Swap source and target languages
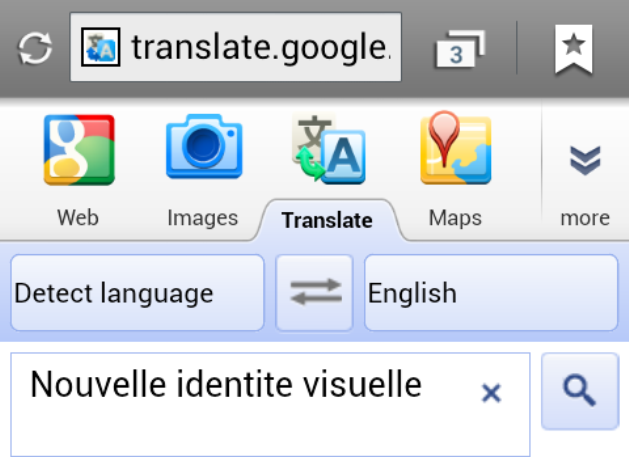629x457 pixels. point(314,292)
